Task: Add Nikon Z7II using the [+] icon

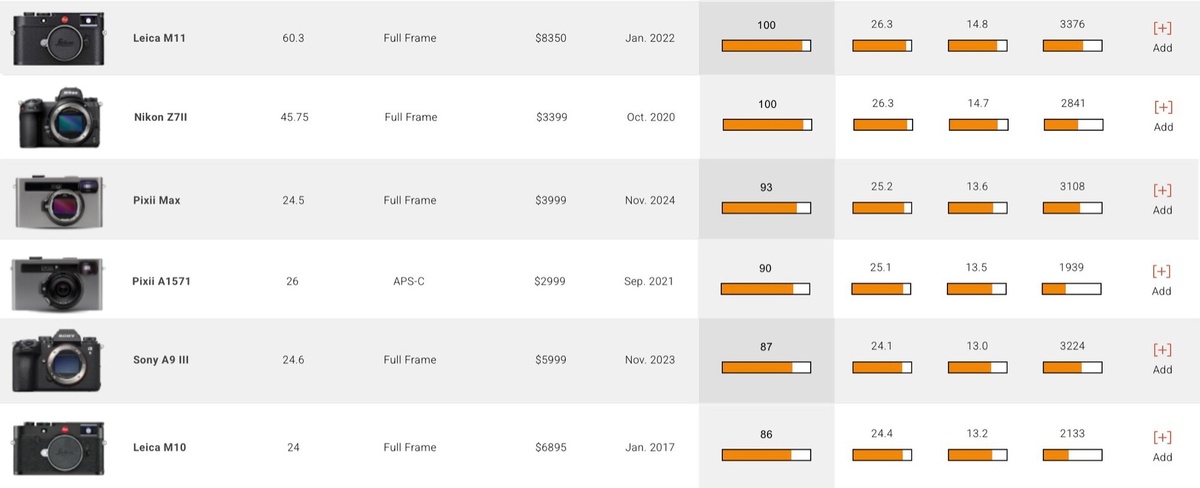Action: [1163, 108]
